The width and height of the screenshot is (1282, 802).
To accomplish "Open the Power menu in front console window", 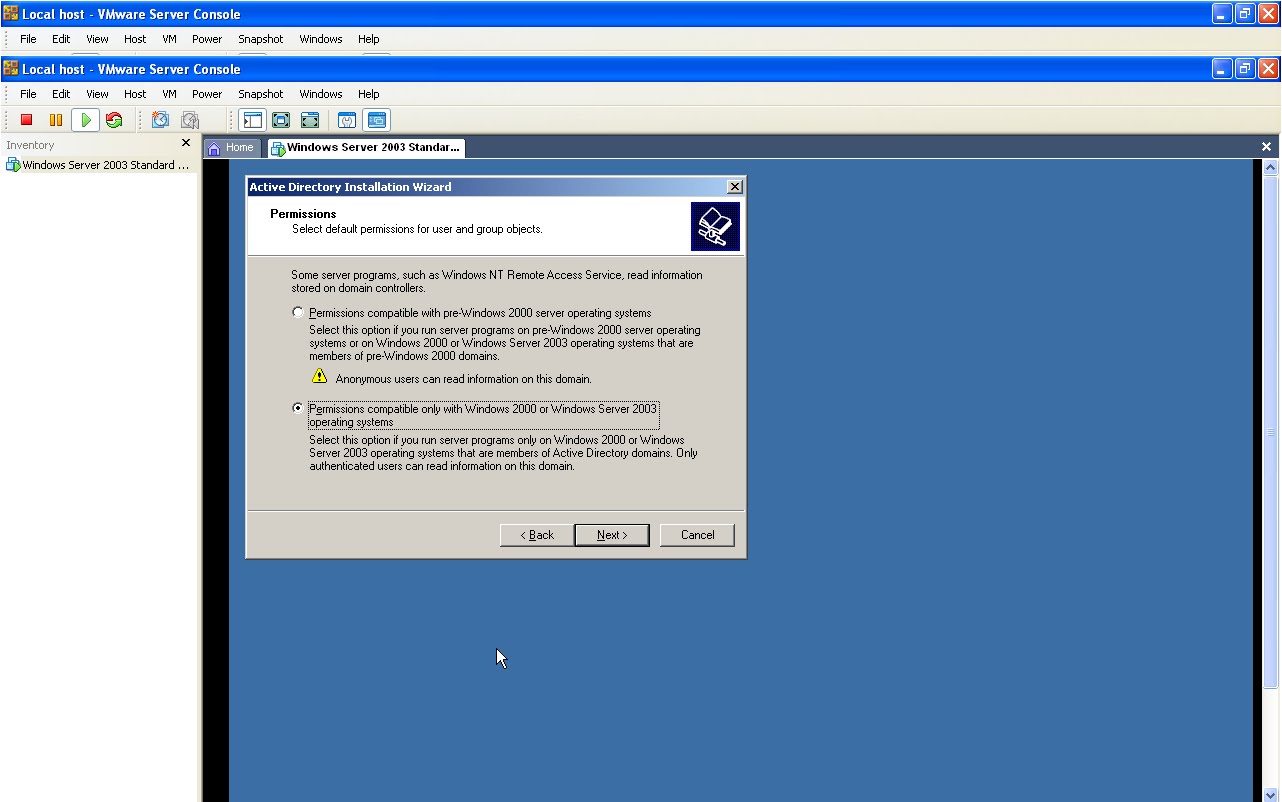I will [x=207, y=94].
